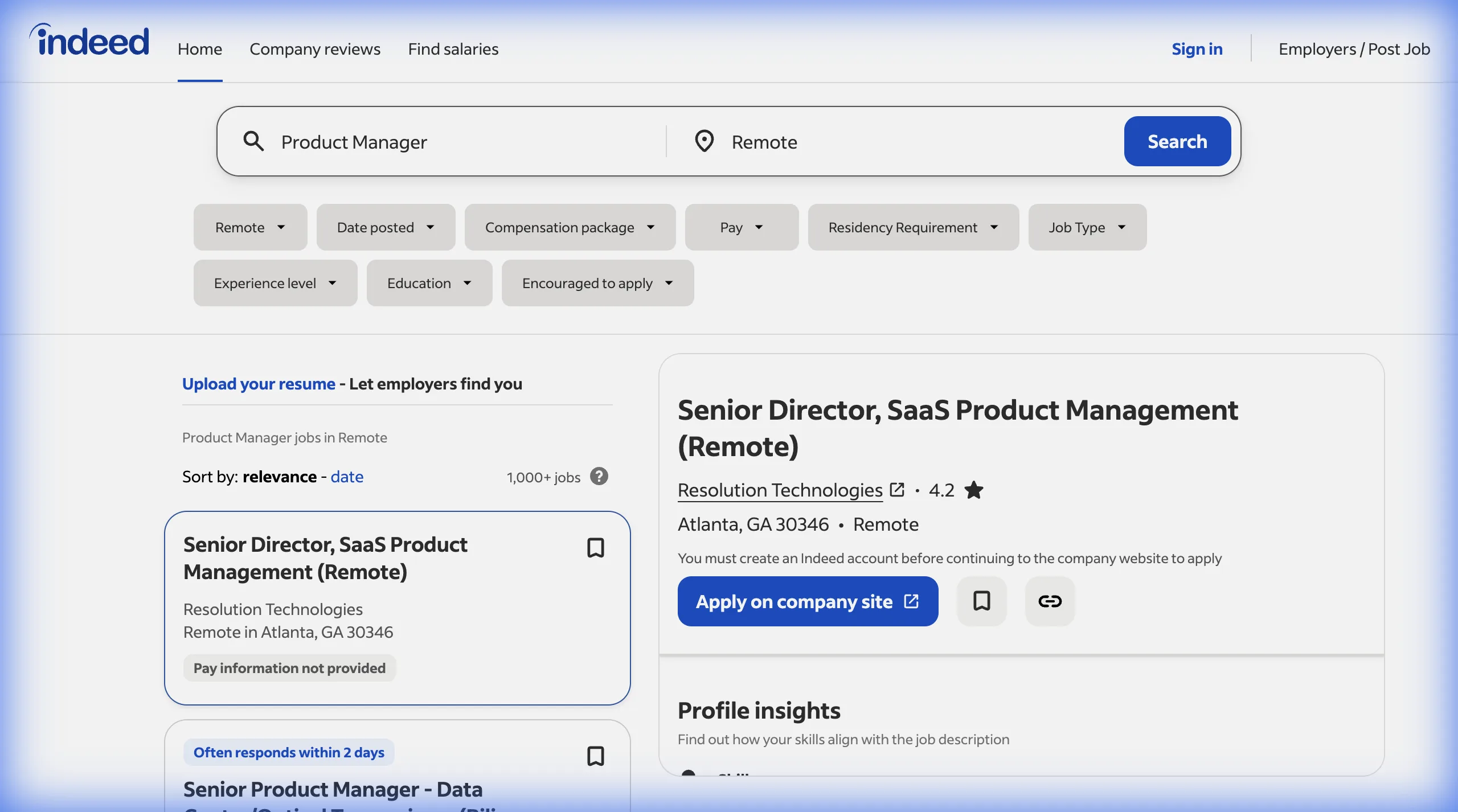Open the Experience level dropdown
The width and height of the screenshot is (1458, 812).
(x=275, y=282)
